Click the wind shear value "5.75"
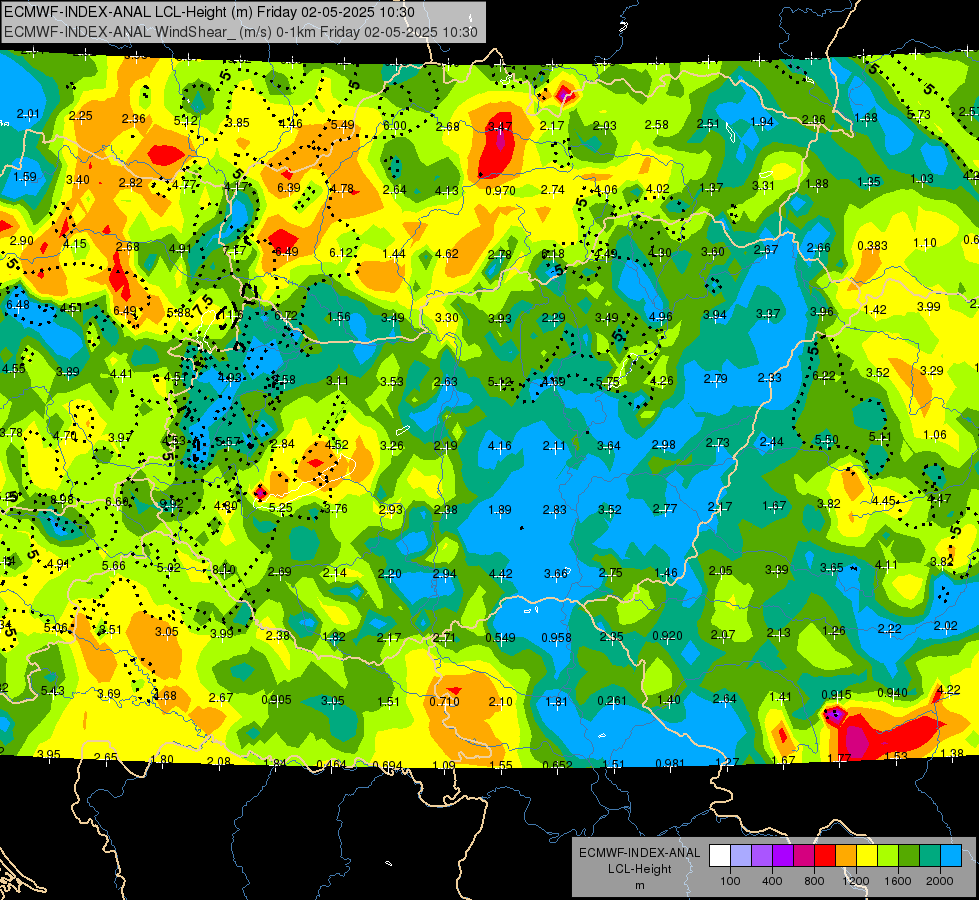This screenshot has width=979, height=900. click(608, 382)
